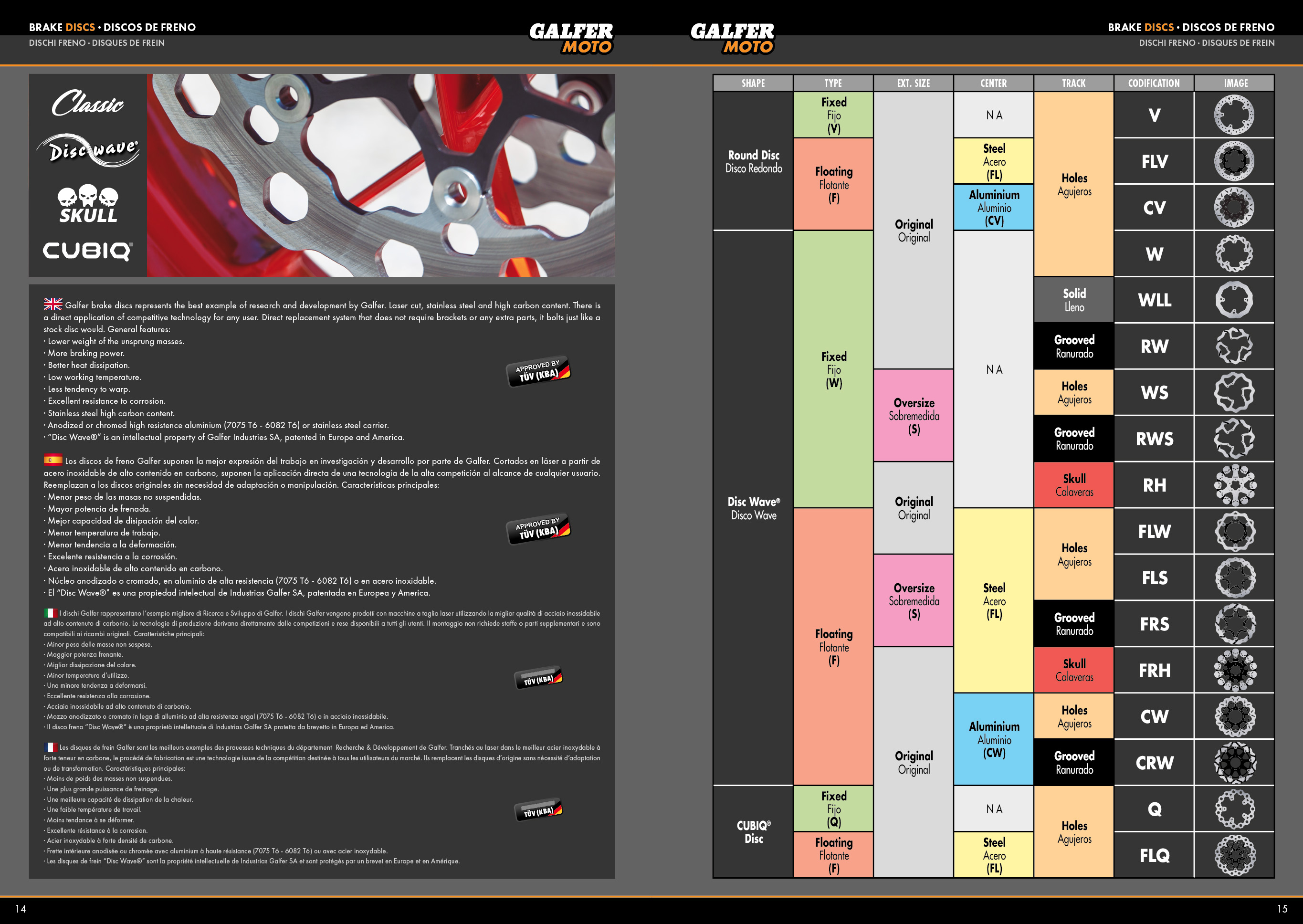This screenshot has width=1303, height=924.
Task: Click the Classic script logo
Action: [88, 103]
